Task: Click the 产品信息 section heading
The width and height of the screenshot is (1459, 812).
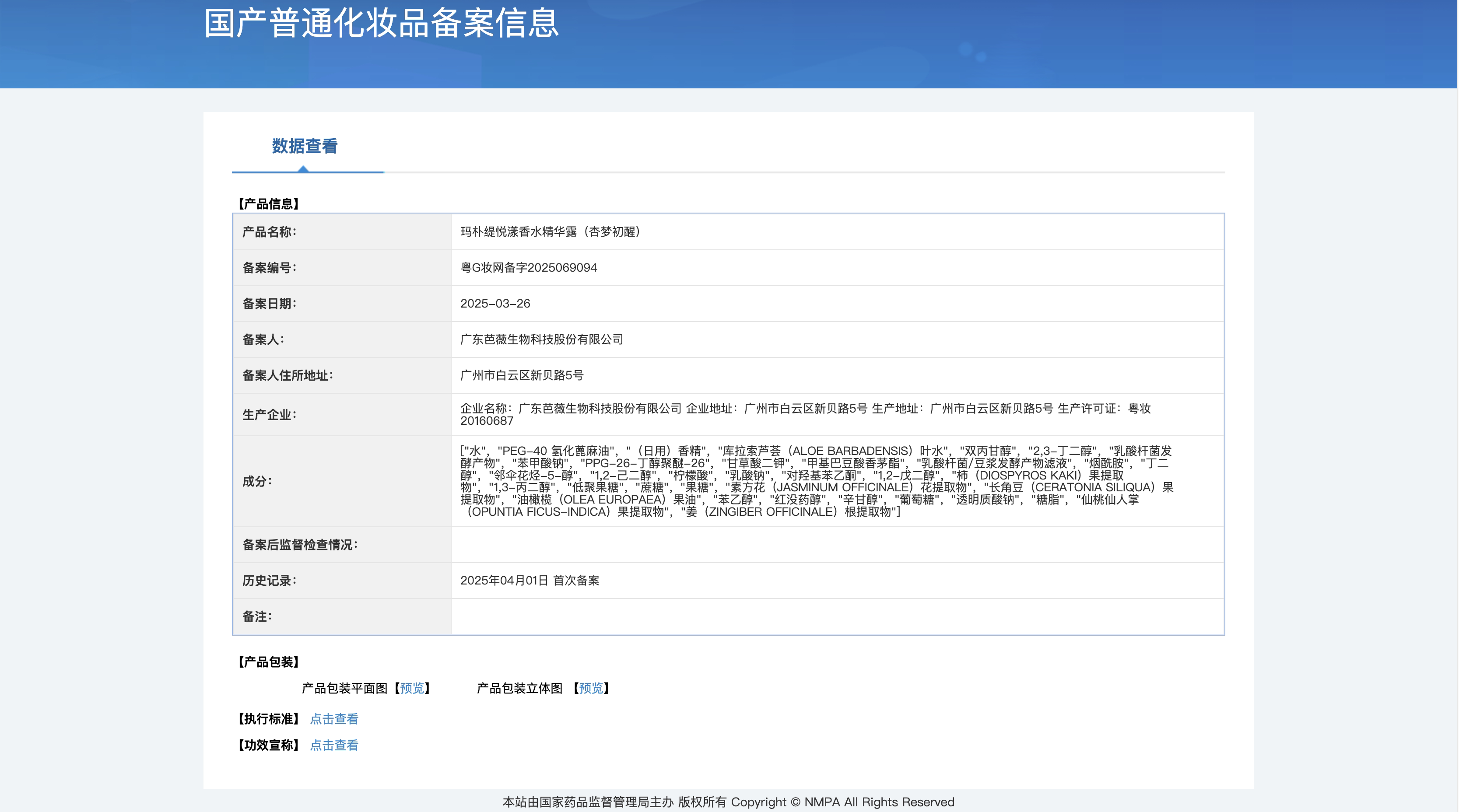Action: (x=268, y=204)
